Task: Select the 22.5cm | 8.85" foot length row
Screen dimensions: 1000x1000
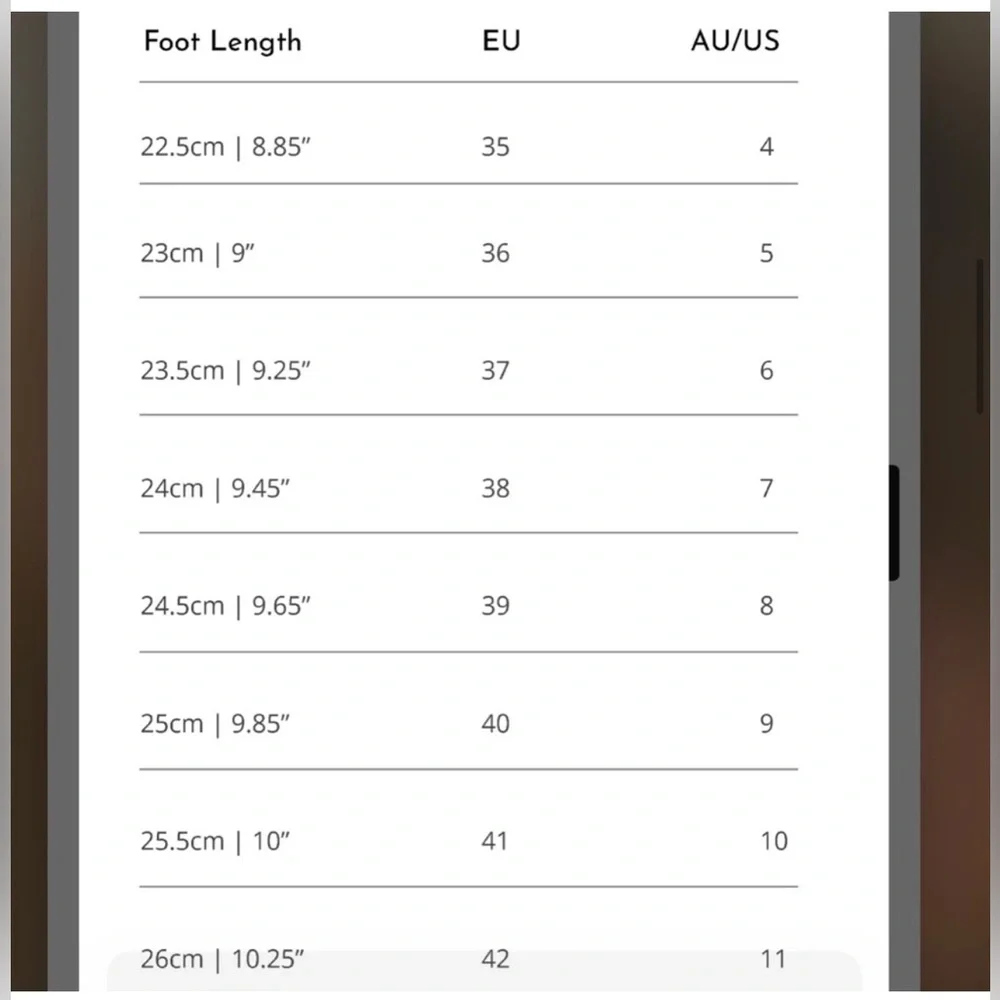Action: pyautogui.click(x=220, y=147)
